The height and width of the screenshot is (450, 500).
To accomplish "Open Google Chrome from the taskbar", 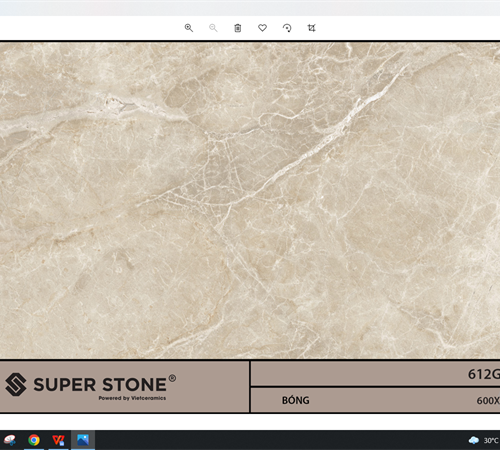I will coord(34,440).
